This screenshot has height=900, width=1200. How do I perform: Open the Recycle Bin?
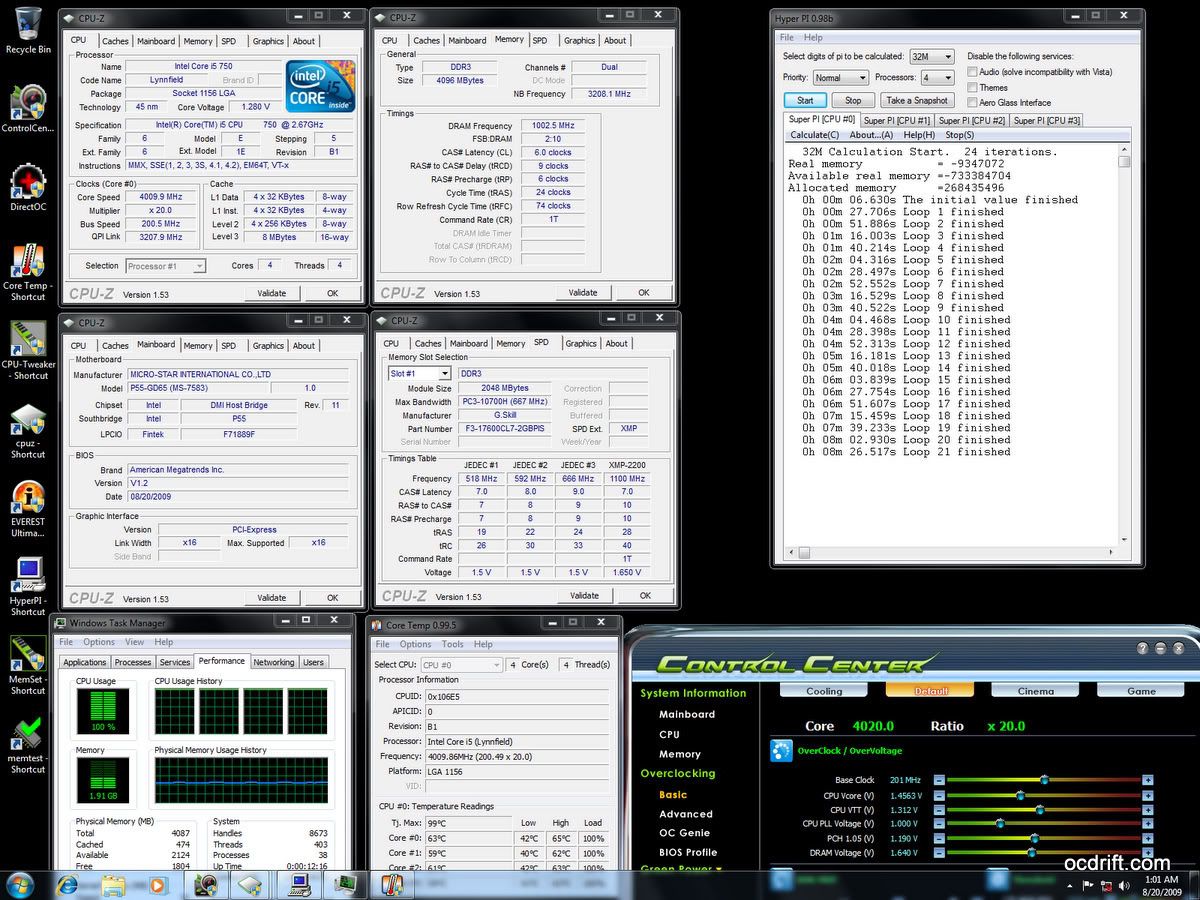pyautogui.click(x=28, y=25)
